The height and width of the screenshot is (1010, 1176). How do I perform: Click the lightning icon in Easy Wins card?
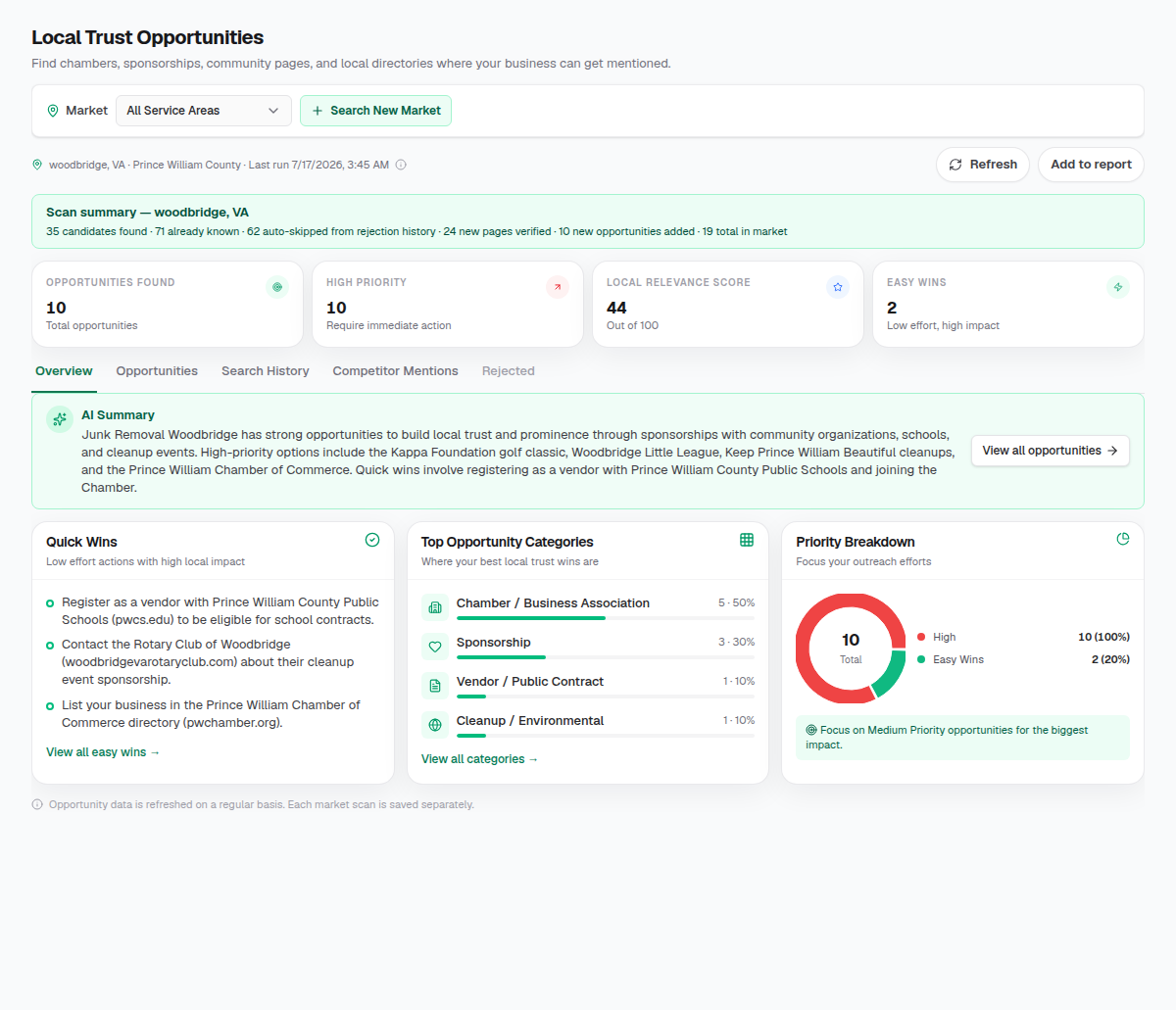(1118, 287)
